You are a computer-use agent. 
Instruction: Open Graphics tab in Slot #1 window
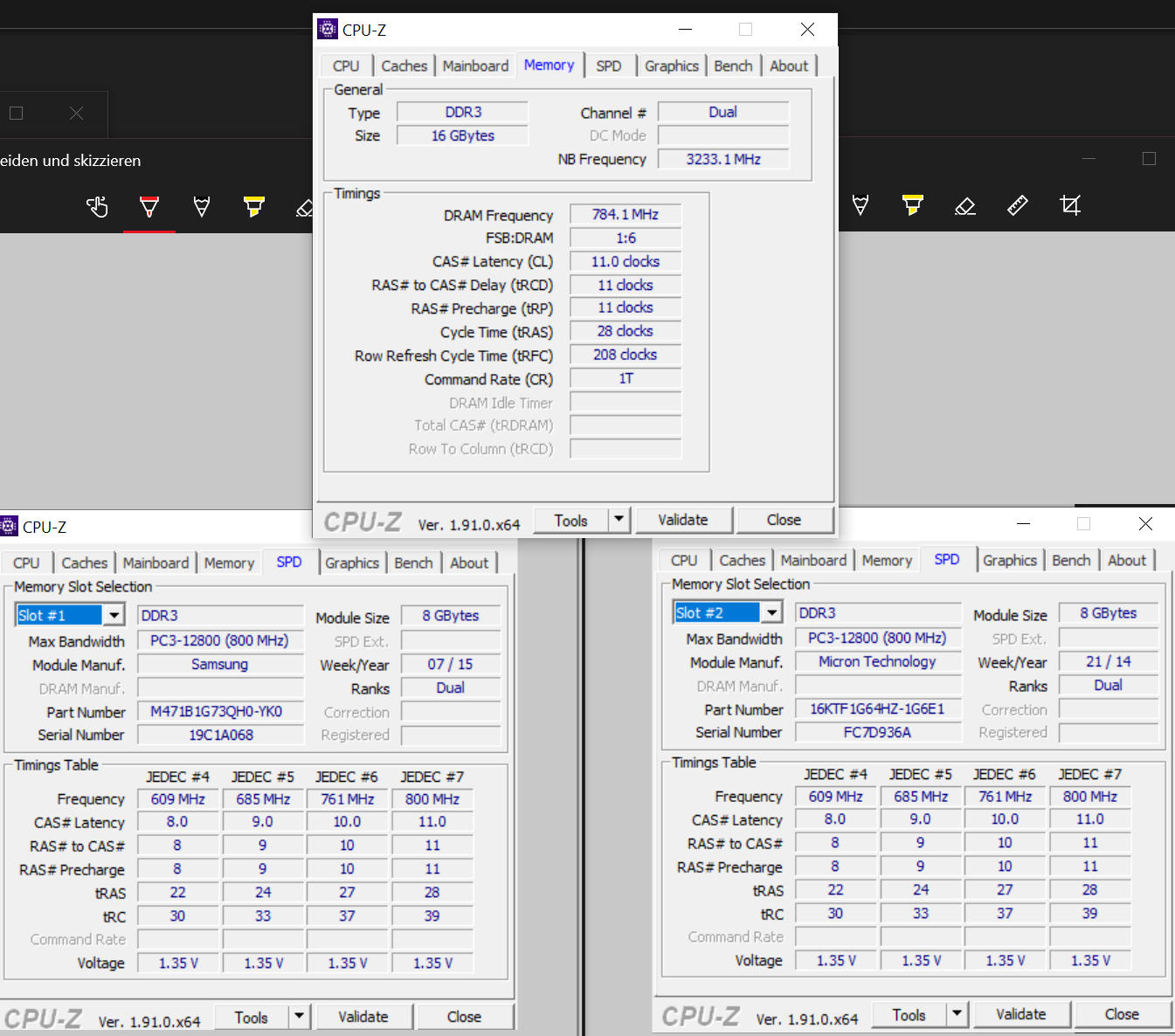[x=352, y=563]
